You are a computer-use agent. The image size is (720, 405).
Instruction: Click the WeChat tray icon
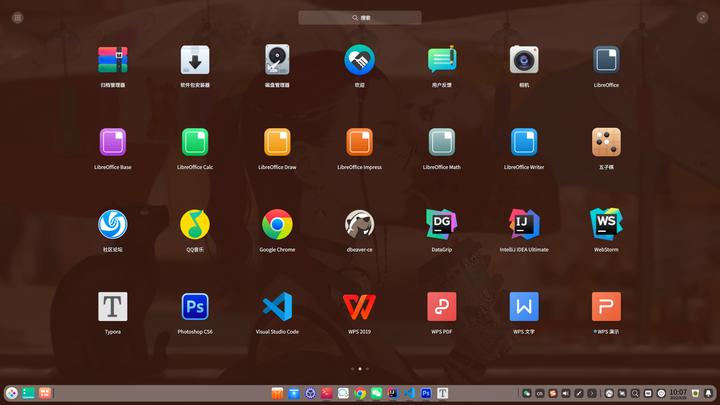(526, 394)
